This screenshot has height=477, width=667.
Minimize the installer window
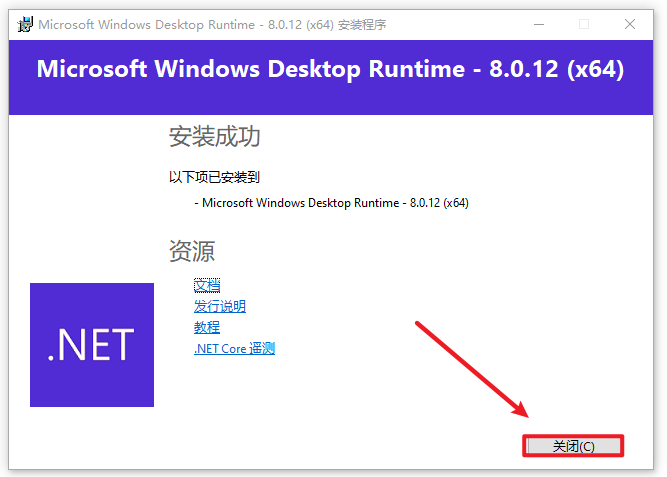538,24
